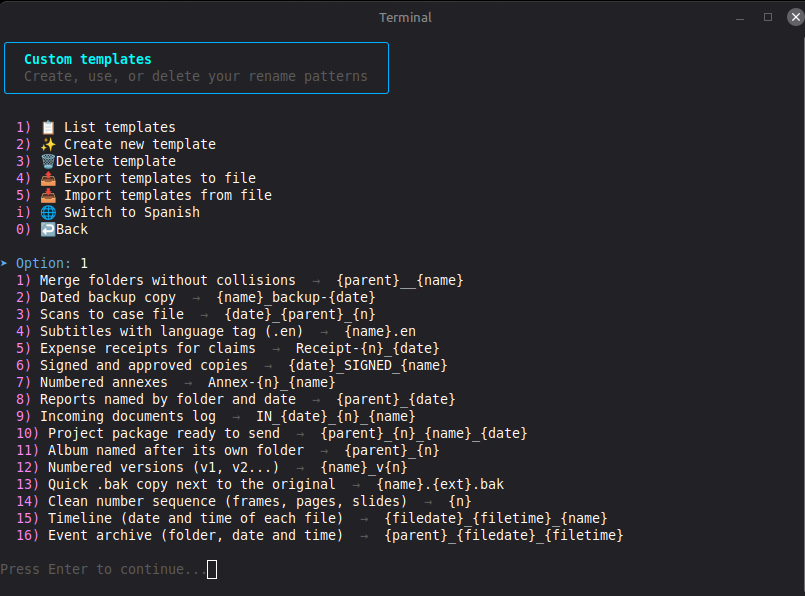Click 'Merge folders without collisions' template row
This screenshot has width=805, height=596.
[x=239, y=280]
